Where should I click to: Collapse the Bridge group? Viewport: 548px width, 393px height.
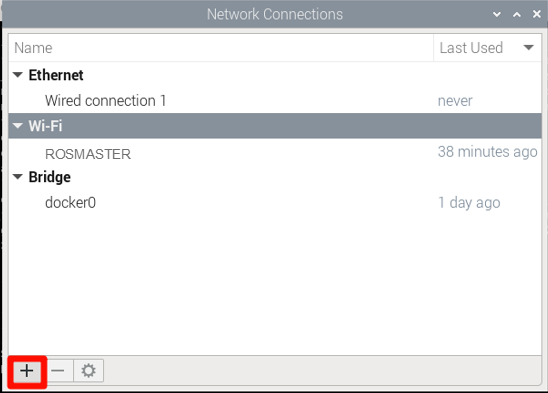(x=17, y=177)
